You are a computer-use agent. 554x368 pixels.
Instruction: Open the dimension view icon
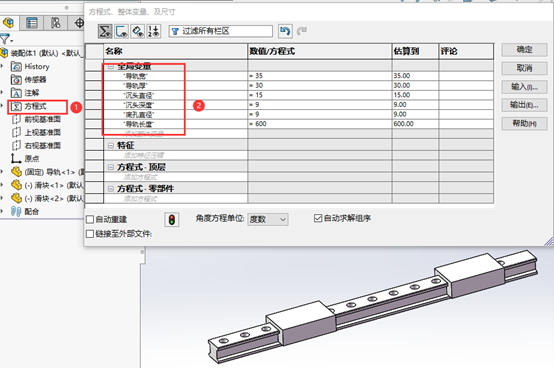tap(138, 31)
